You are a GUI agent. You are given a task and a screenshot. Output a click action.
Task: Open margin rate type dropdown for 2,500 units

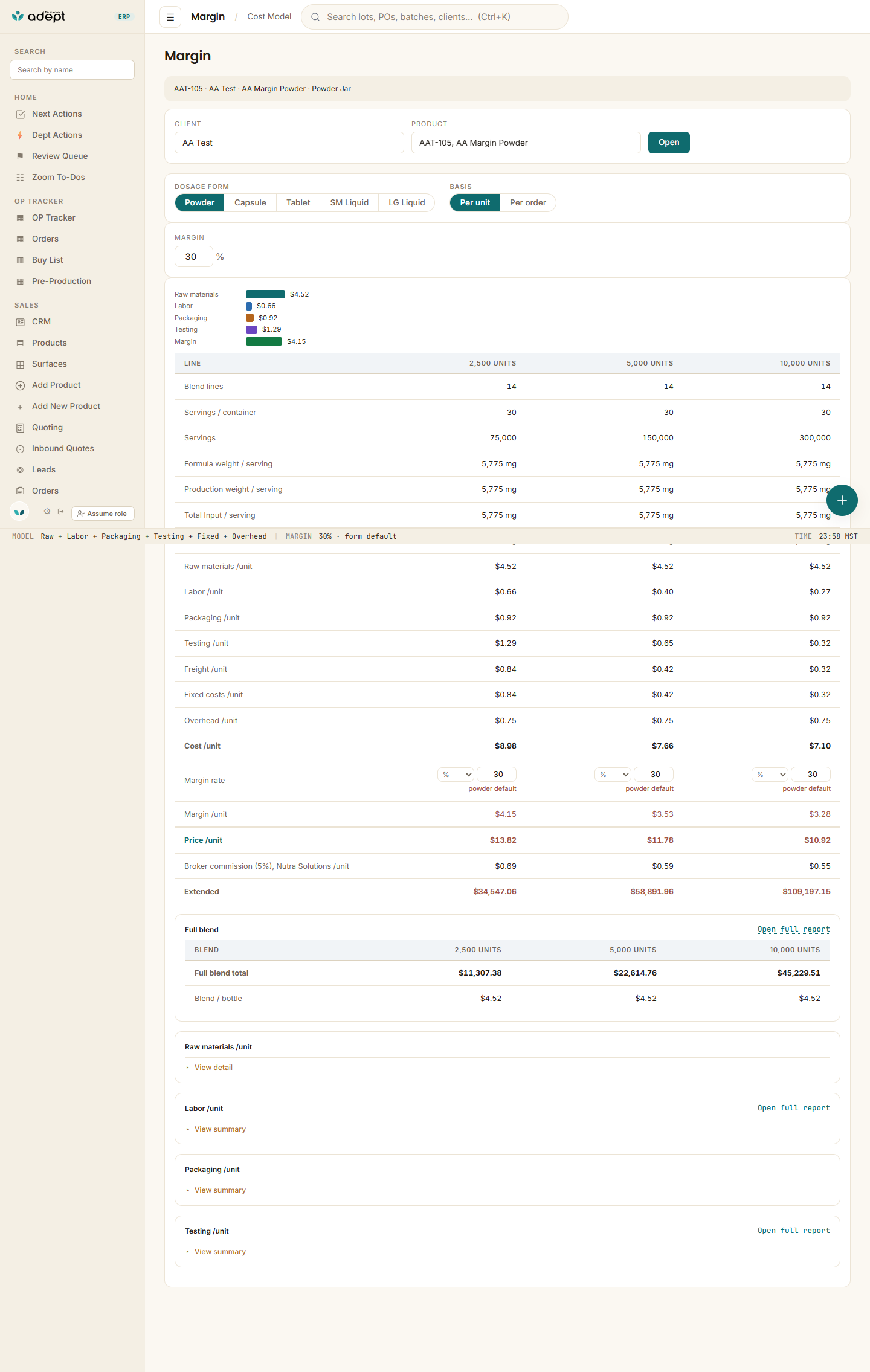click(x=456, y=775)
